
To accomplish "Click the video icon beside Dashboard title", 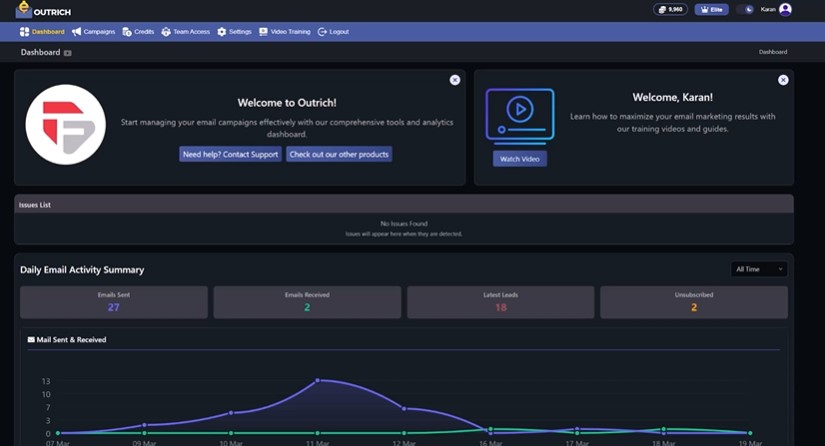I will [x=67, y=53].
